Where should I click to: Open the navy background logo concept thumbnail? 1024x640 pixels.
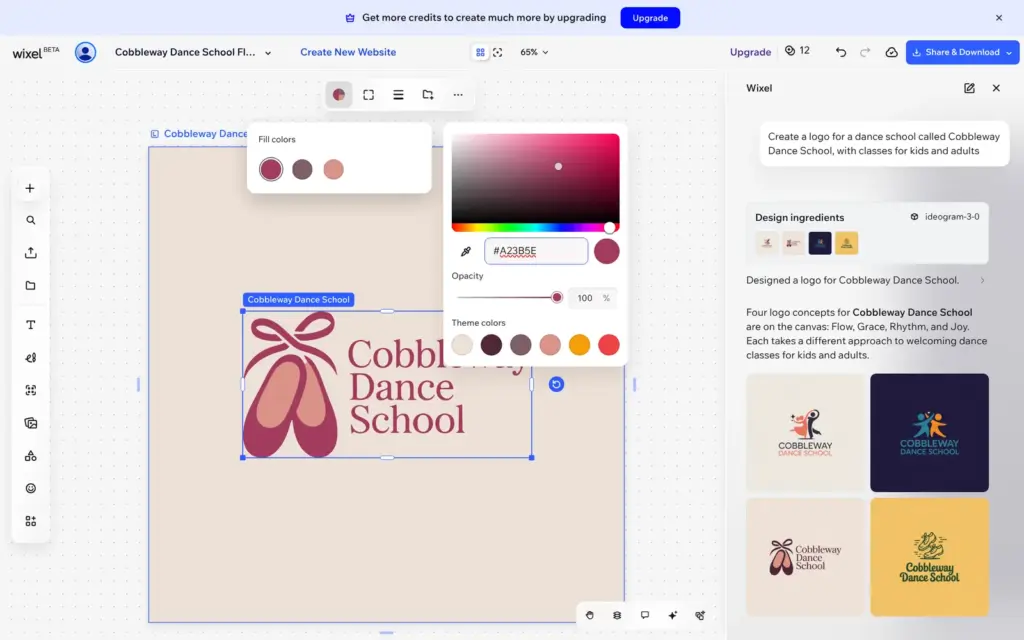coord(929,432)
